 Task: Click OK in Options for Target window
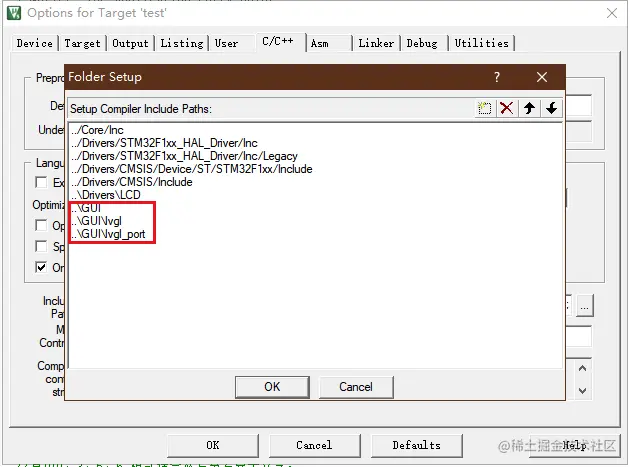213,445
